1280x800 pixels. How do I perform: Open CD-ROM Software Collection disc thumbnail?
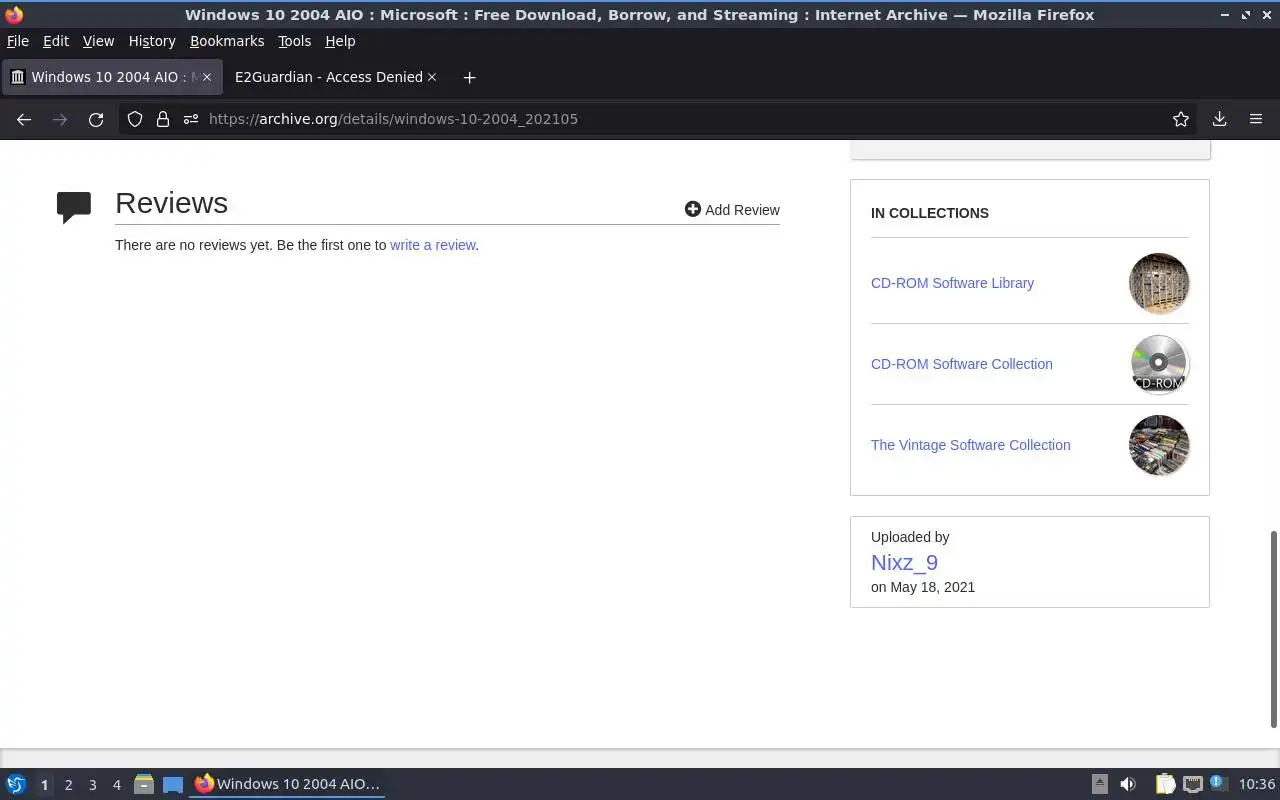click(1159, 364)
